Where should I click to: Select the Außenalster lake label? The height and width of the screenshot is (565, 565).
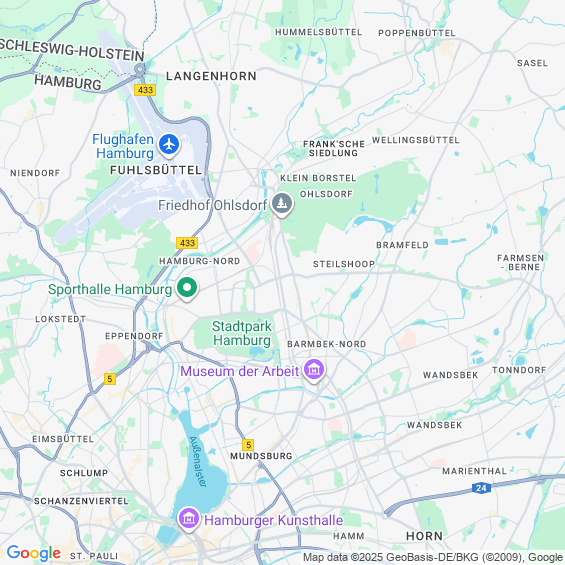[198, 462]
